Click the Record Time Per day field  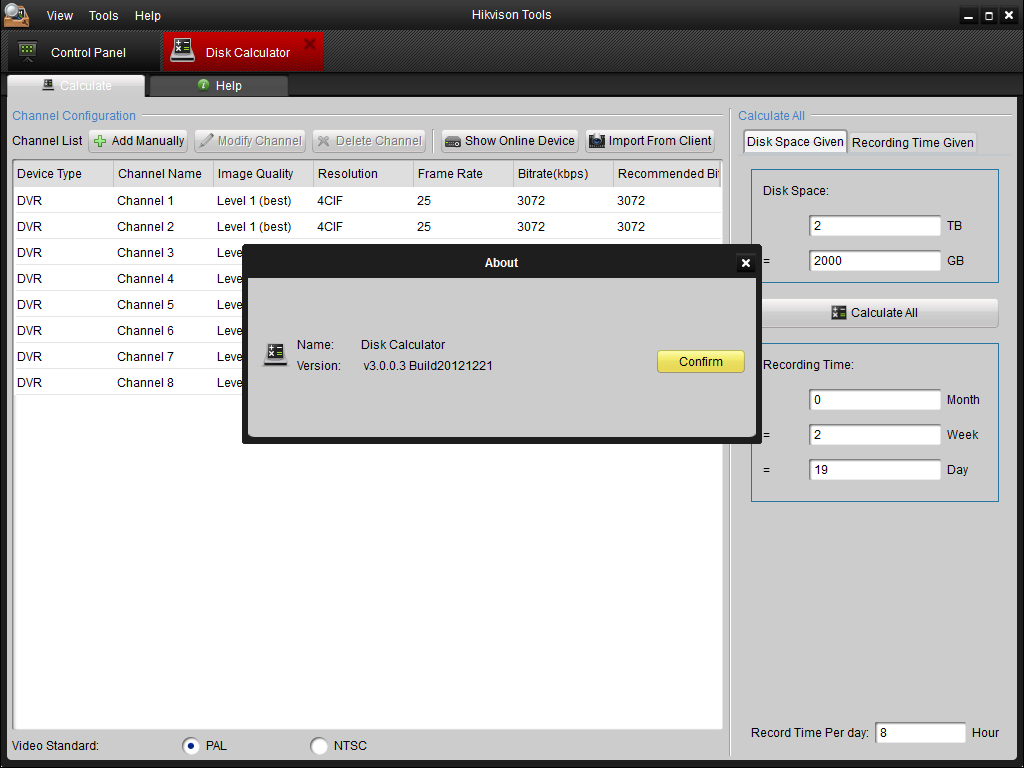(920, 733)
